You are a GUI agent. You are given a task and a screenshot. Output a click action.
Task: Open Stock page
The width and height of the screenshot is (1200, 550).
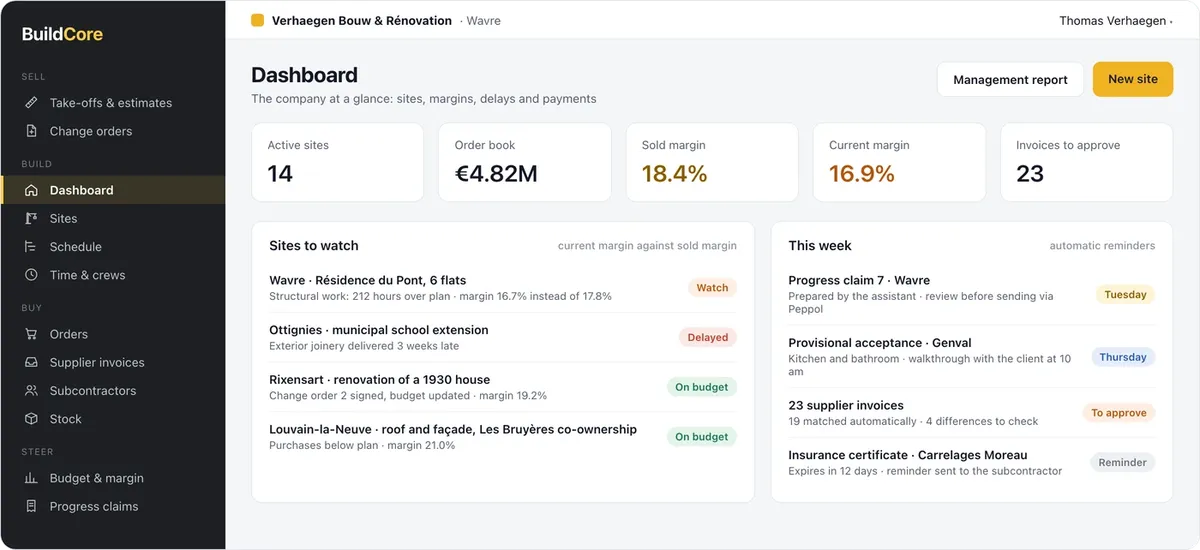(x=113, y=419)
